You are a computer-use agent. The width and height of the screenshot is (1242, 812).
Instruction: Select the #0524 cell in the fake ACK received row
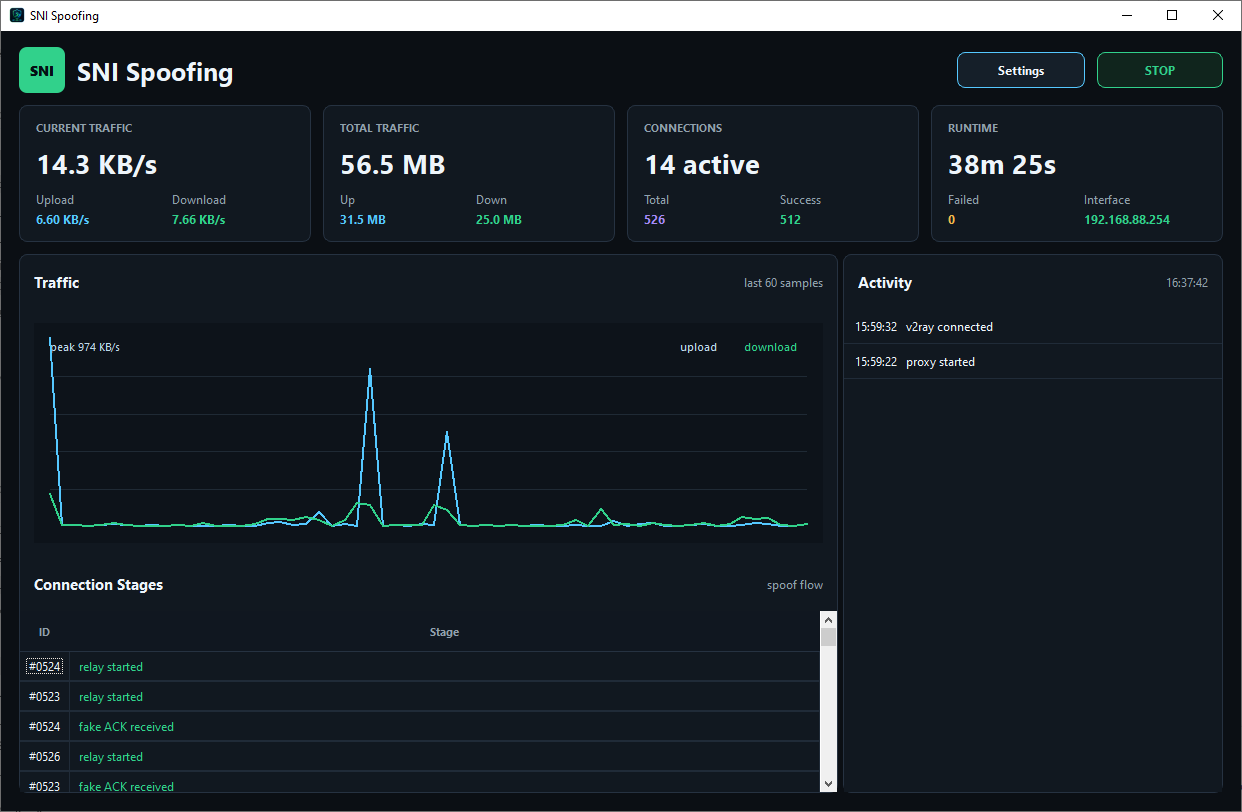[x=44, y=727]
